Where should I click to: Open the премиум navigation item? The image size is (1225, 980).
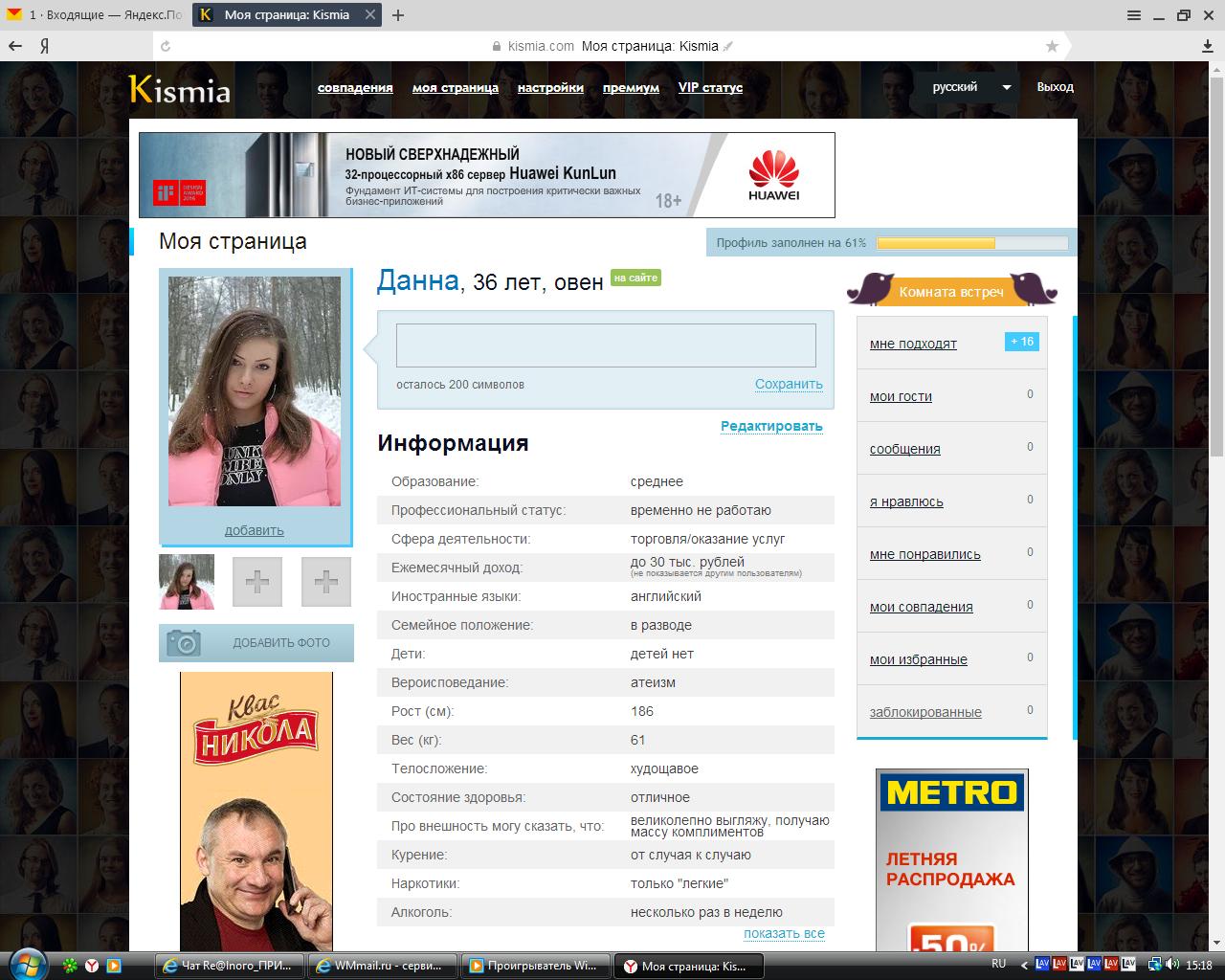click(x=631, y=87)
